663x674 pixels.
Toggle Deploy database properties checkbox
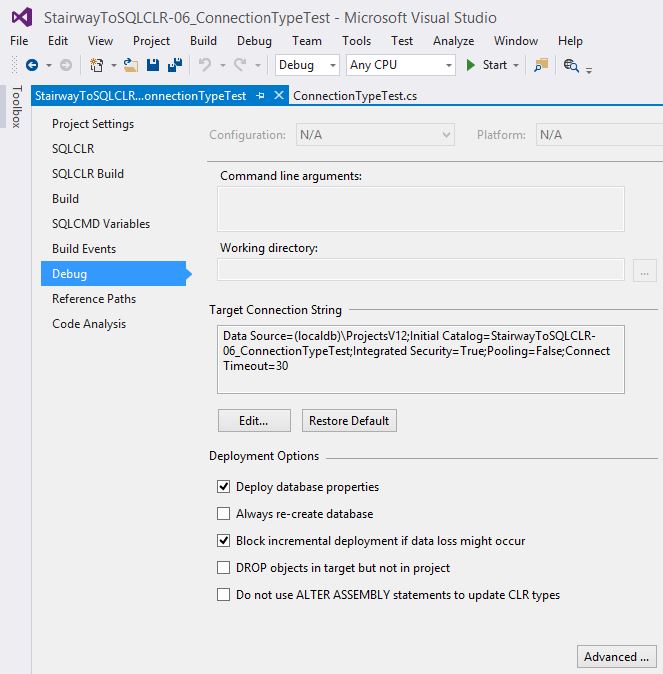(x=223, y=487)
